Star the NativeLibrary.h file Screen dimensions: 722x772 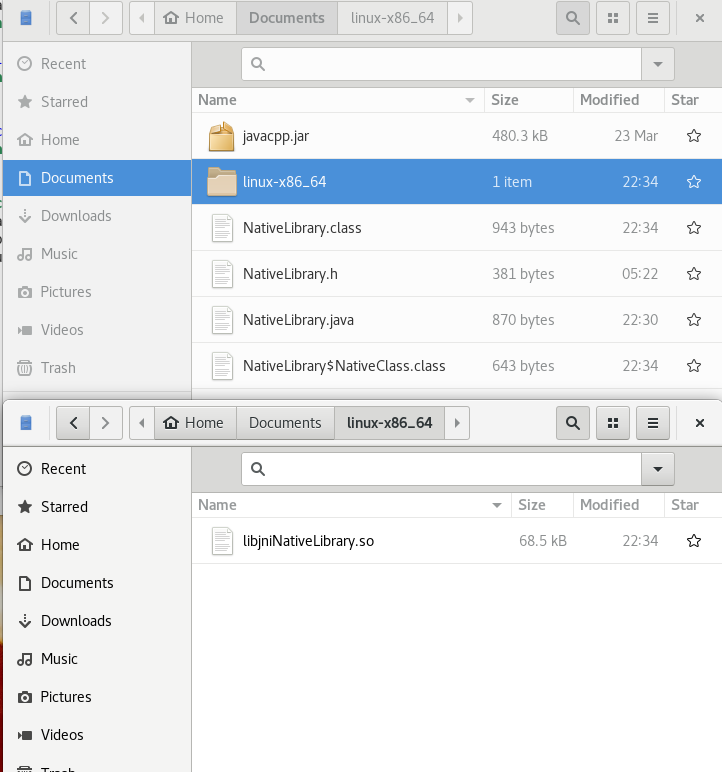pos(693,274)
